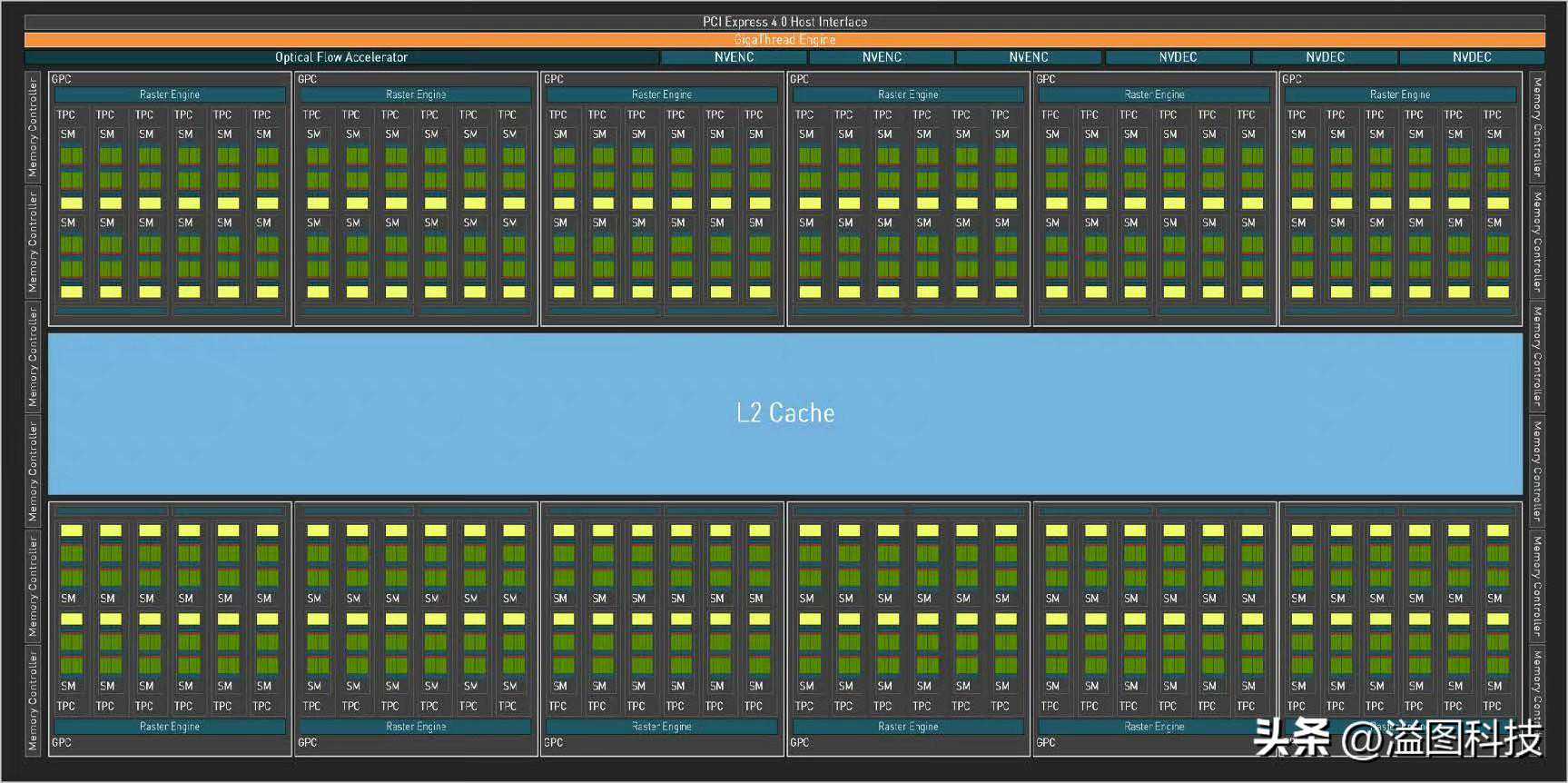
Task: Click the L2 Cache label text
Action: (785, 413)
